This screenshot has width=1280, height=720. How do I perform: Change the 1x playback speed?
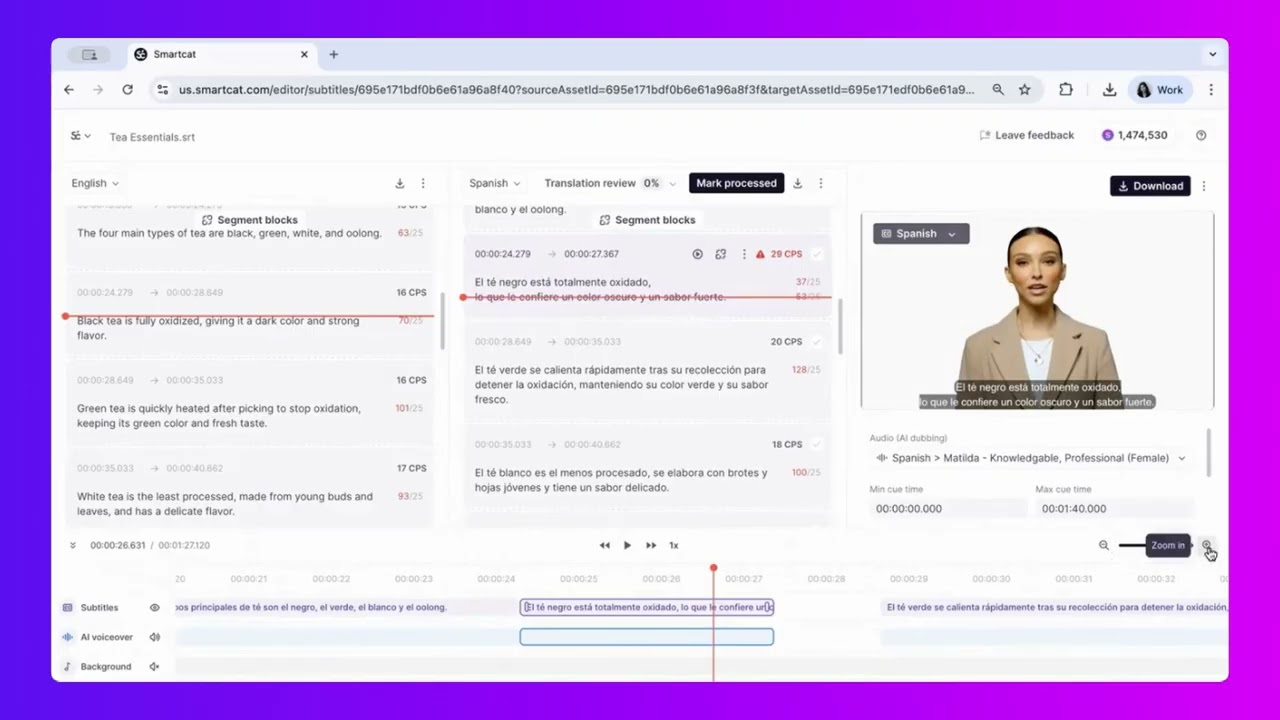674,545
